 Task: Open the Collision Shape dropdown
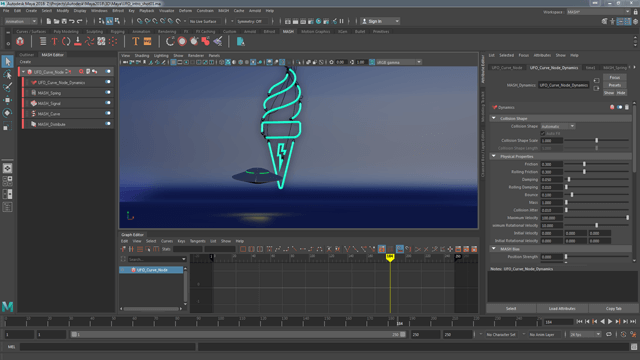tap(558, 126)
